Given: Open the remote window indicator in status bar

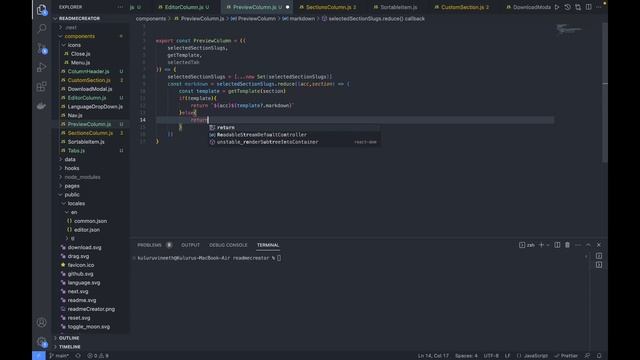Looking at the screenshot, I should pos(39,356).
